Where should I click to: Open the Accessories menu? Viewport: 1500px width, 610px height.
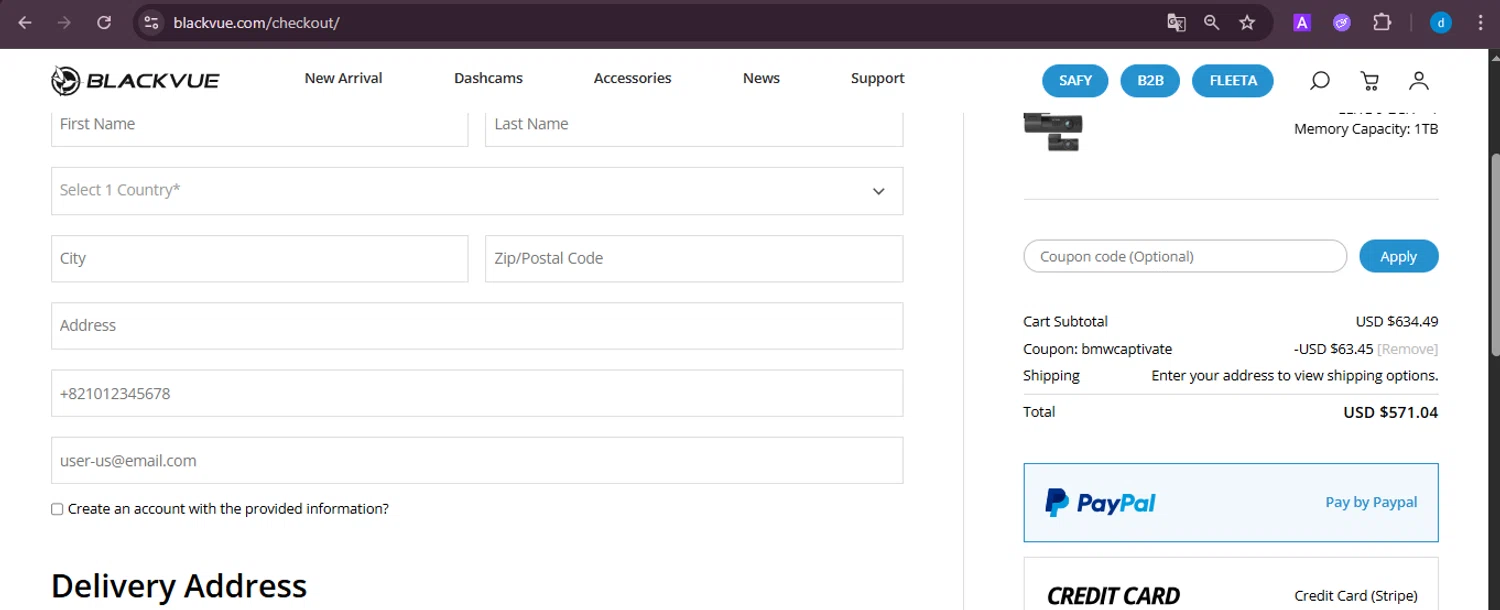point(632,78)
